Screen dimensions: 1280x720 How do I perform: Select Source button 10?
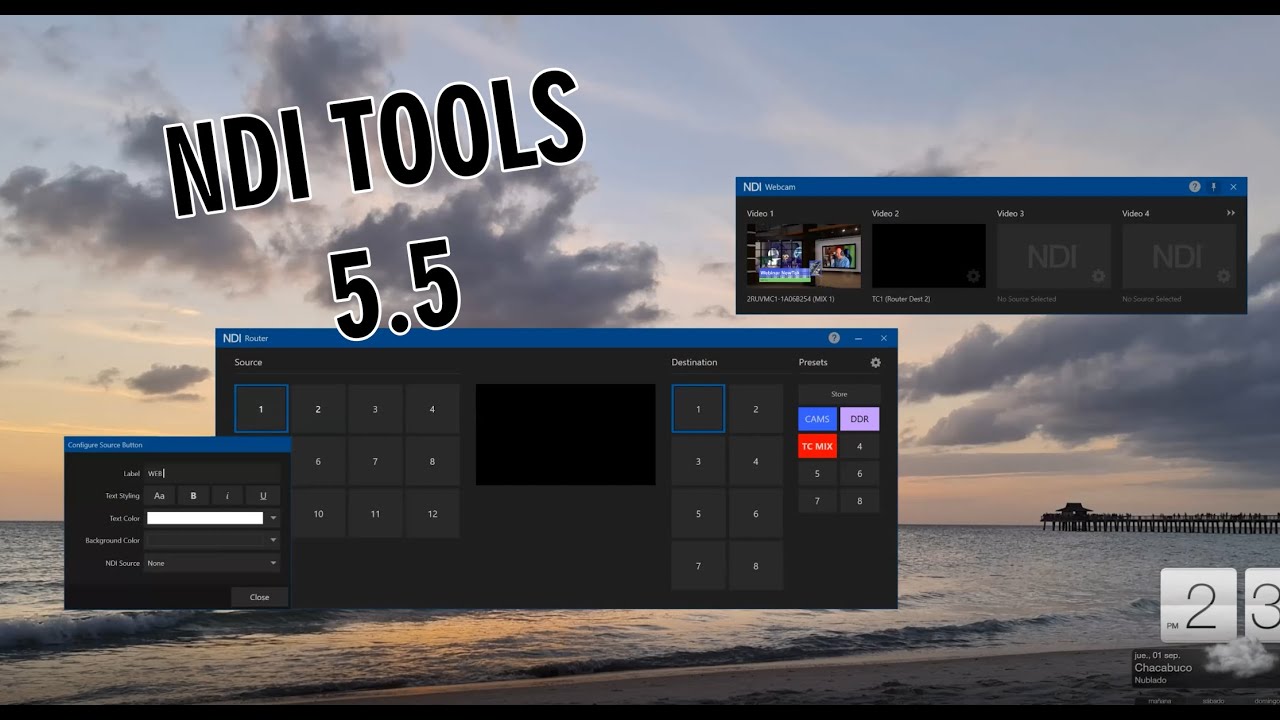[x=318, y=514]
